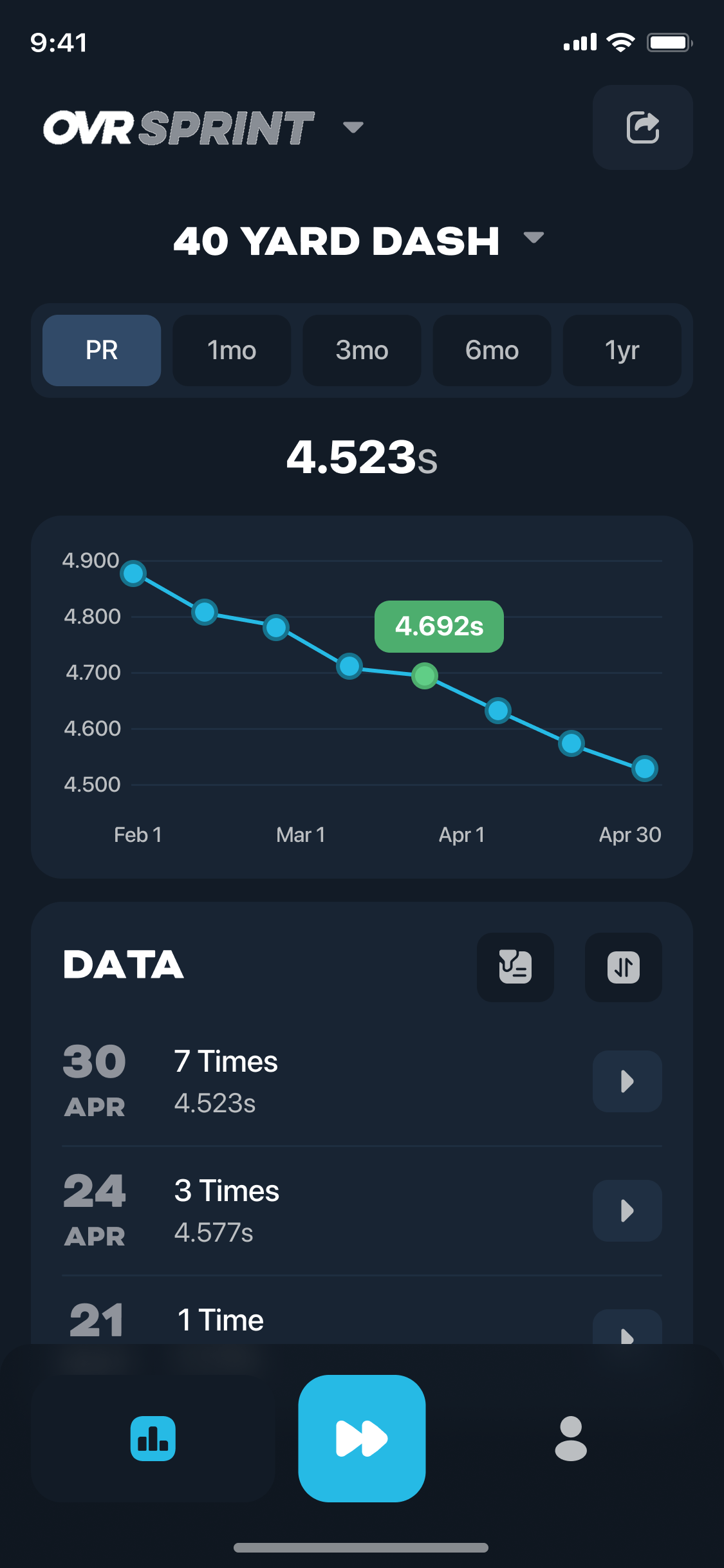Expand the 40 Yard Dash dropdown
Viewport: 724px width, 1568px height.
[534, 238]
